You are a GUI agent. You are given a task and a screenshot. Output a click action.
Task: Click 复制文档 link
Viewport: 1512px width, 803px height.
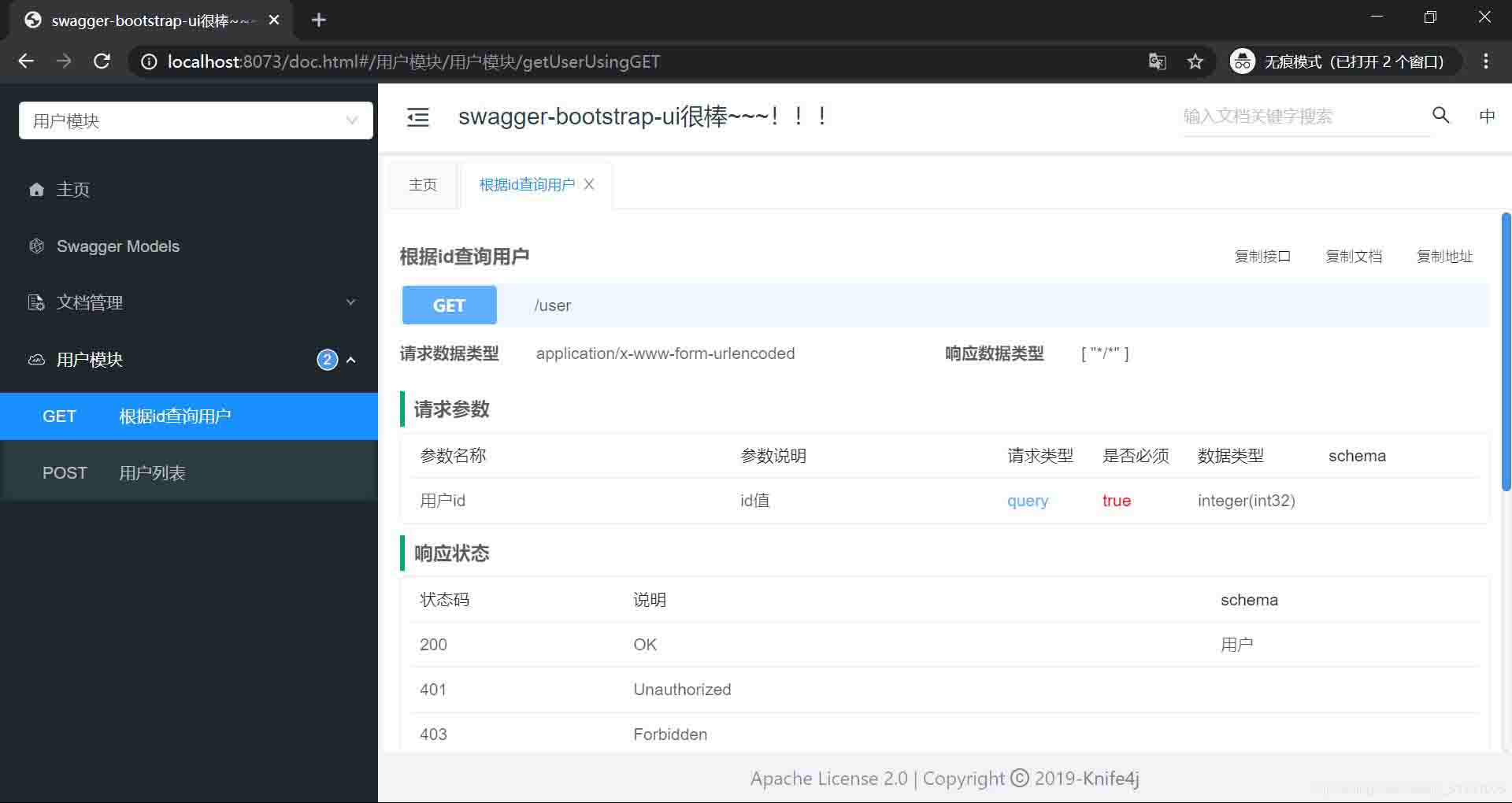point(1354,257)
